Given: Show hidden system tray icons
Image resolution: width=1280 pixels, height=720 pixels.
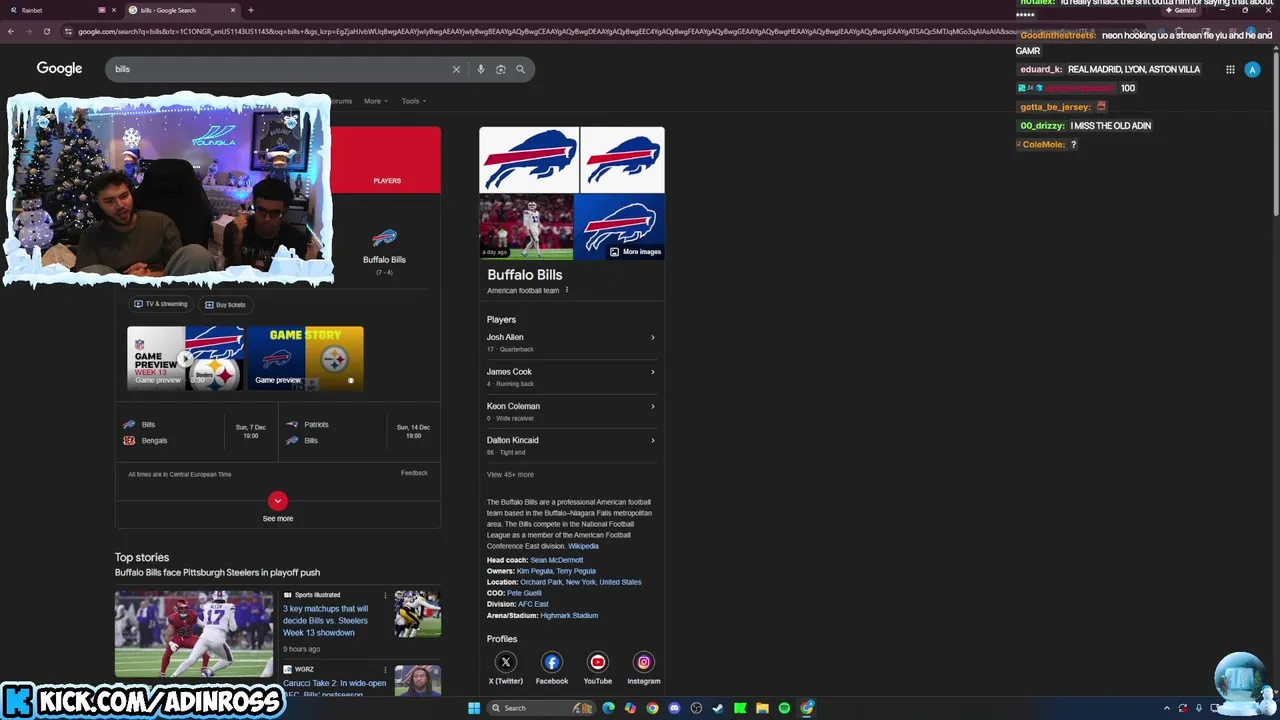Looking at the screenshot, I should pos(1167,708).
